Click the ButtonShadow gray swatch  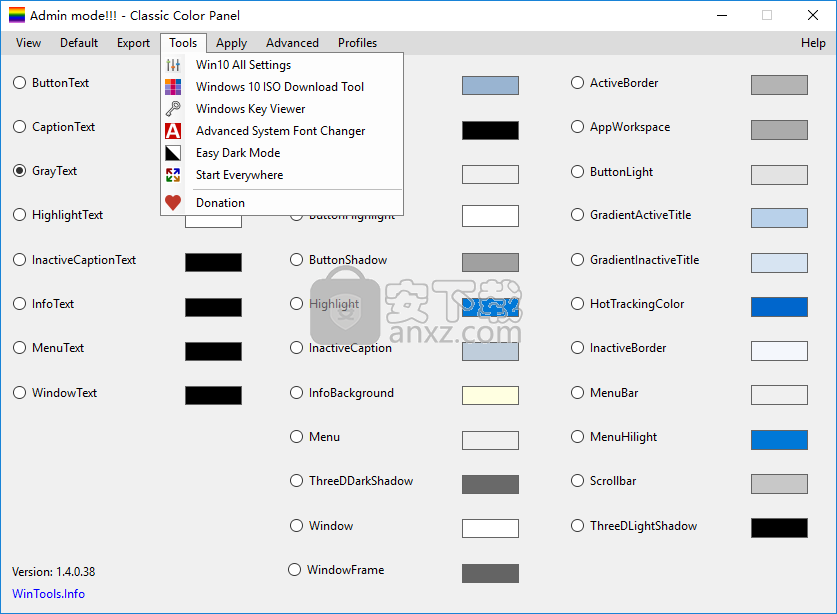click(491, 263)
